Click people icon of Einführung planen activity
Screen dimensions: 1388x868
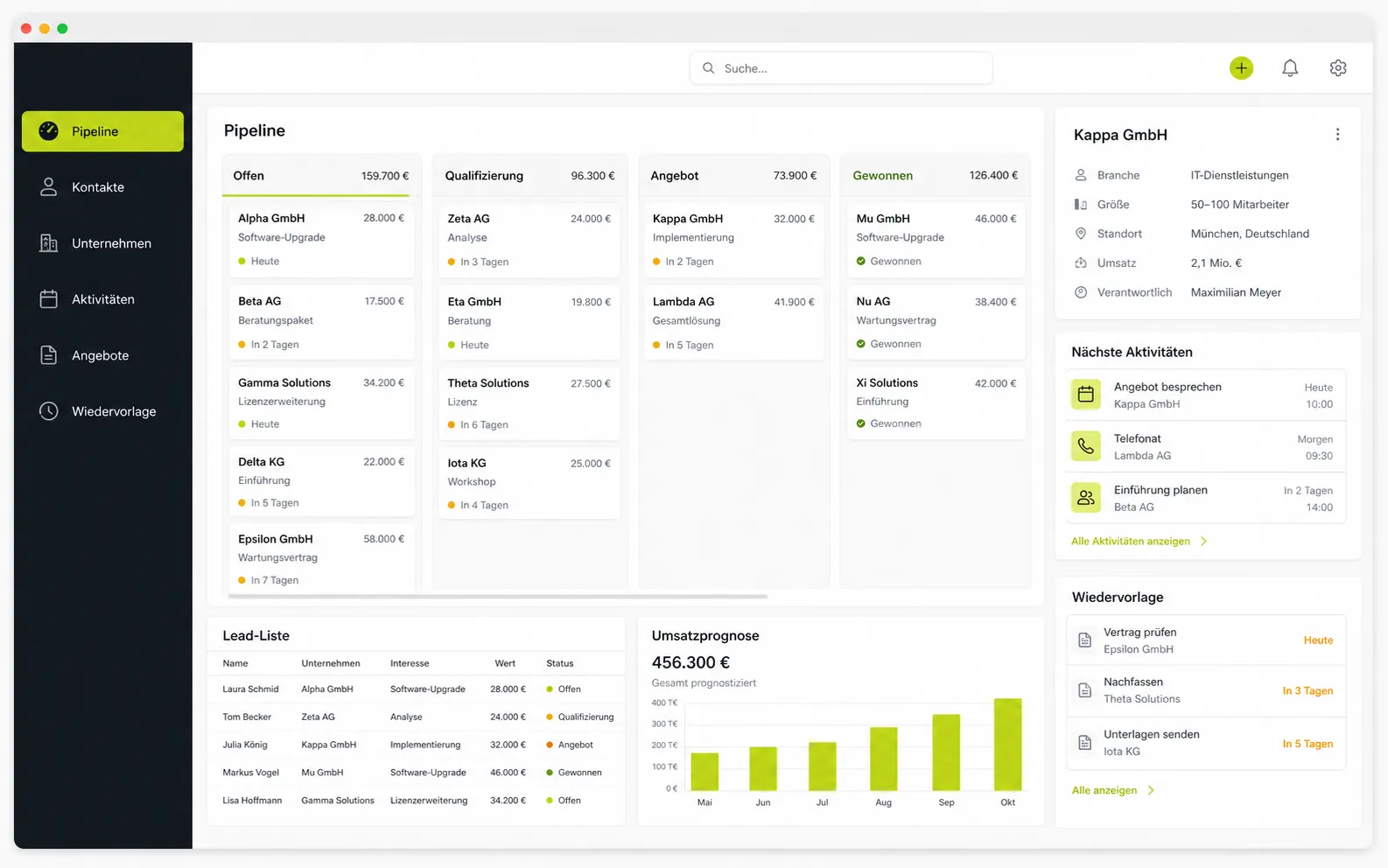[x=1086, y=498]
